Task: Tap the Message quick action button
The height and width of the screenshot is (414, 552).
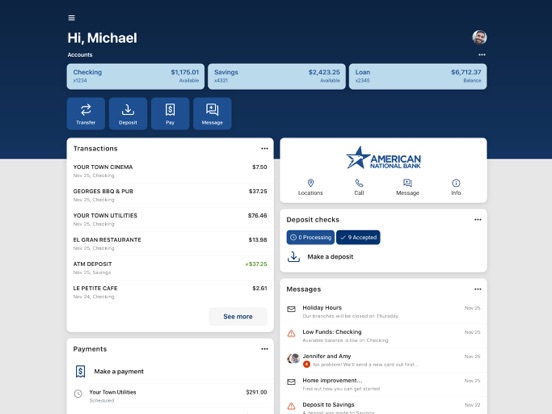Action: (x=212, y=114)
